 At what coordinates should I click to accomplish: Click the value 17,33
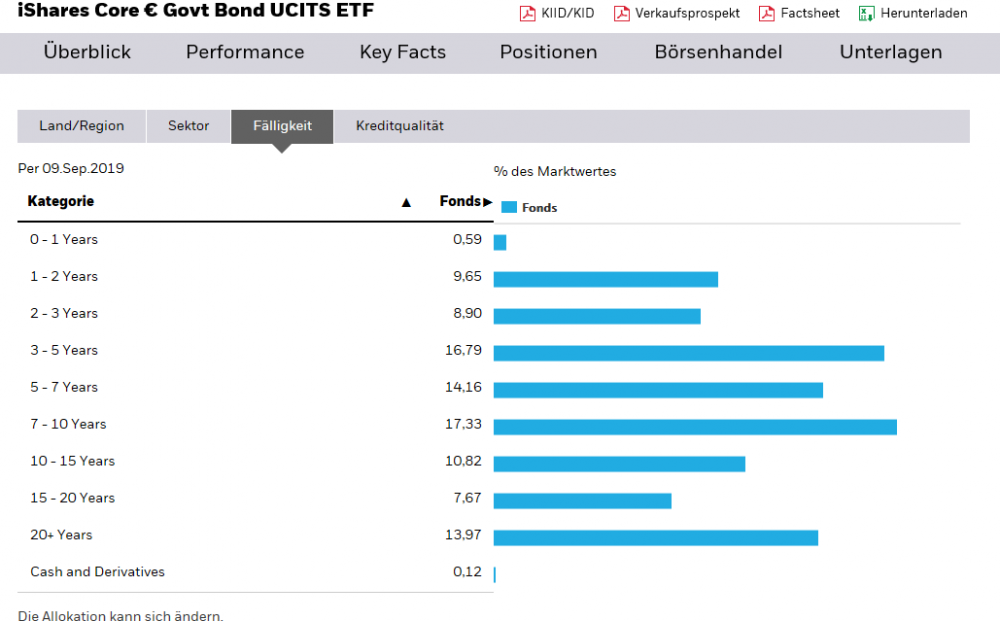464,425
